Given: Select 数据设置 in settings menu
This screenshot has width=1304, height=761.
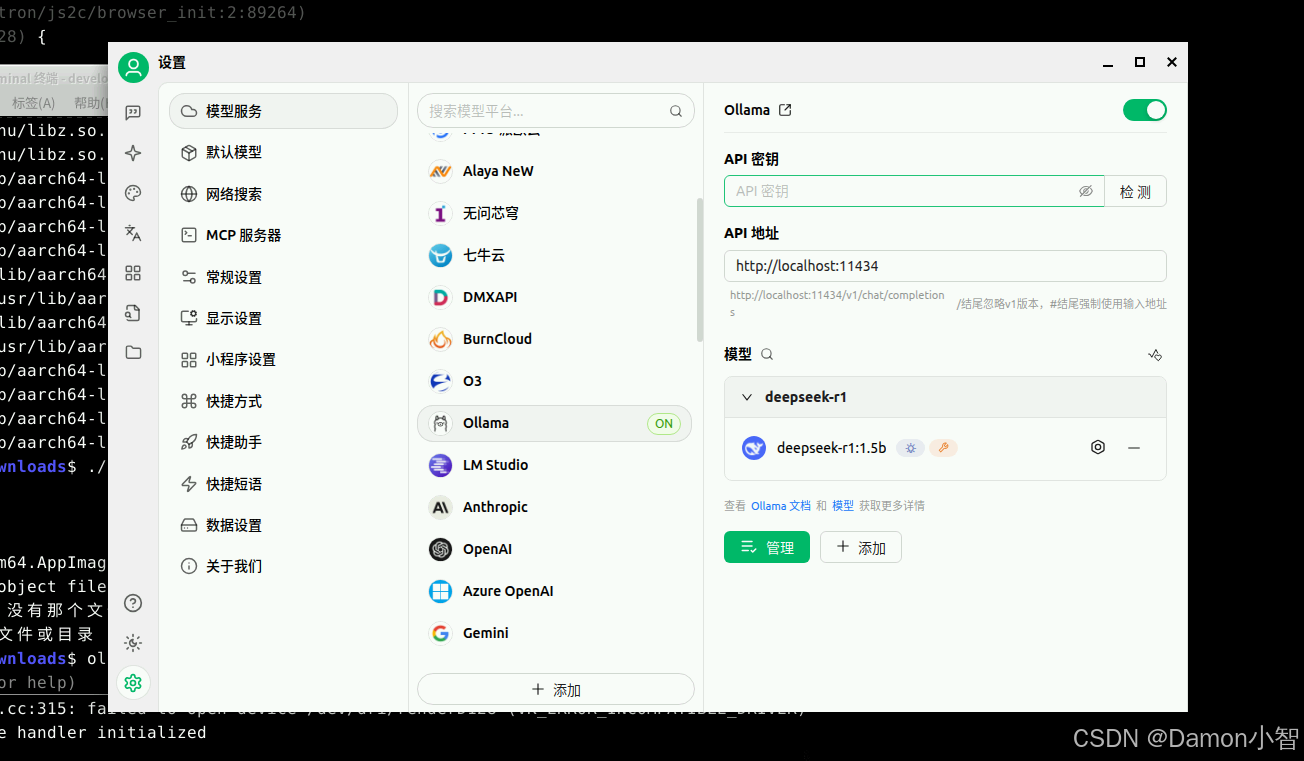Looking at the screenshot, I should 283,525.
